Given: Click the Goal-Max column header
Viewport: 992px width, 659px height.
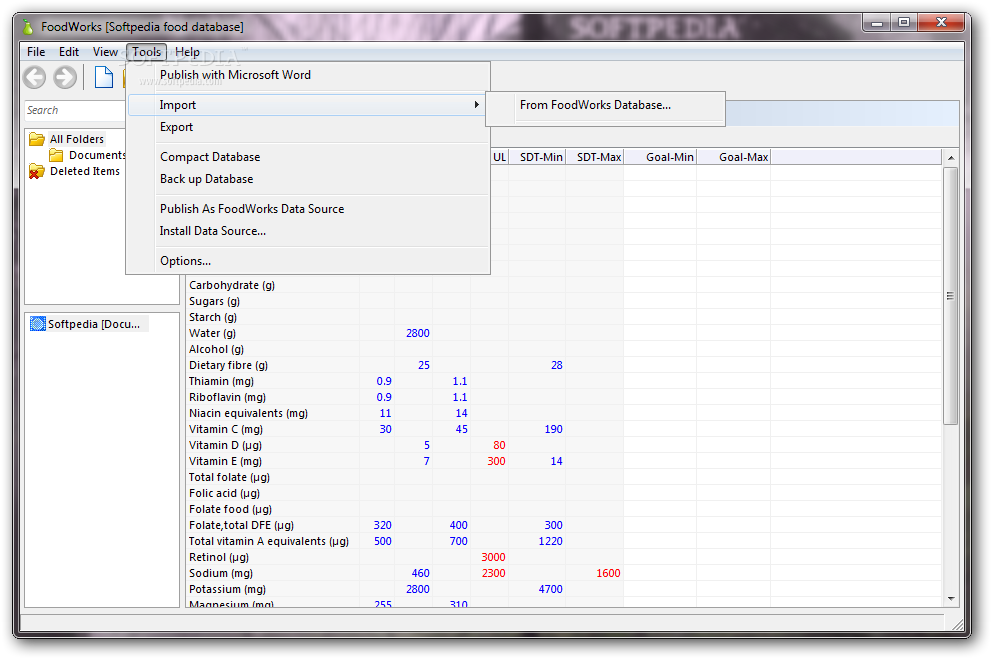Looking at the screenshot, I should [x=734, y=157].
